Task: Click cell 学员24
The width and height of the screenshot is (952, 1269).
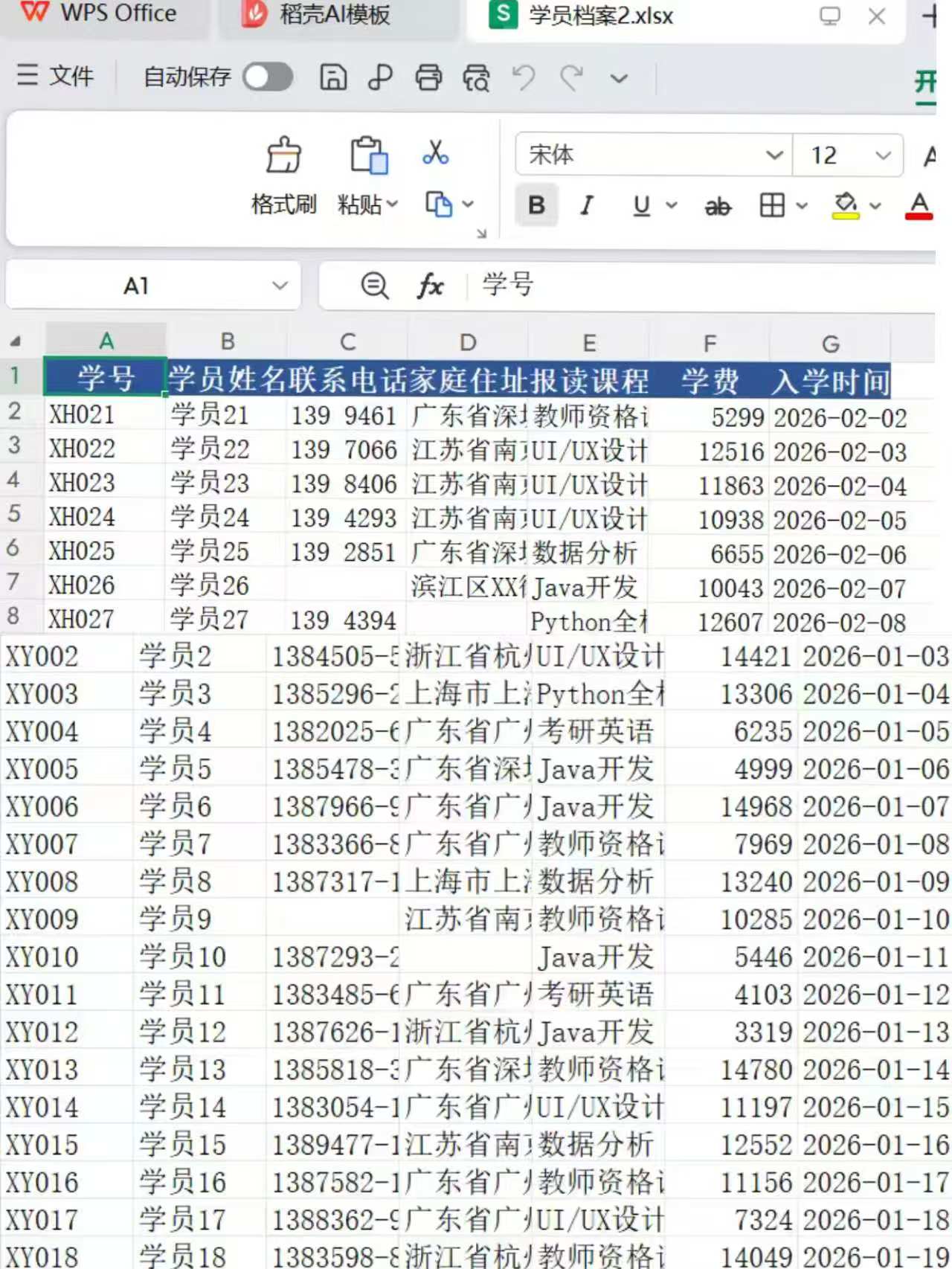Action: (x=226, y=517)
